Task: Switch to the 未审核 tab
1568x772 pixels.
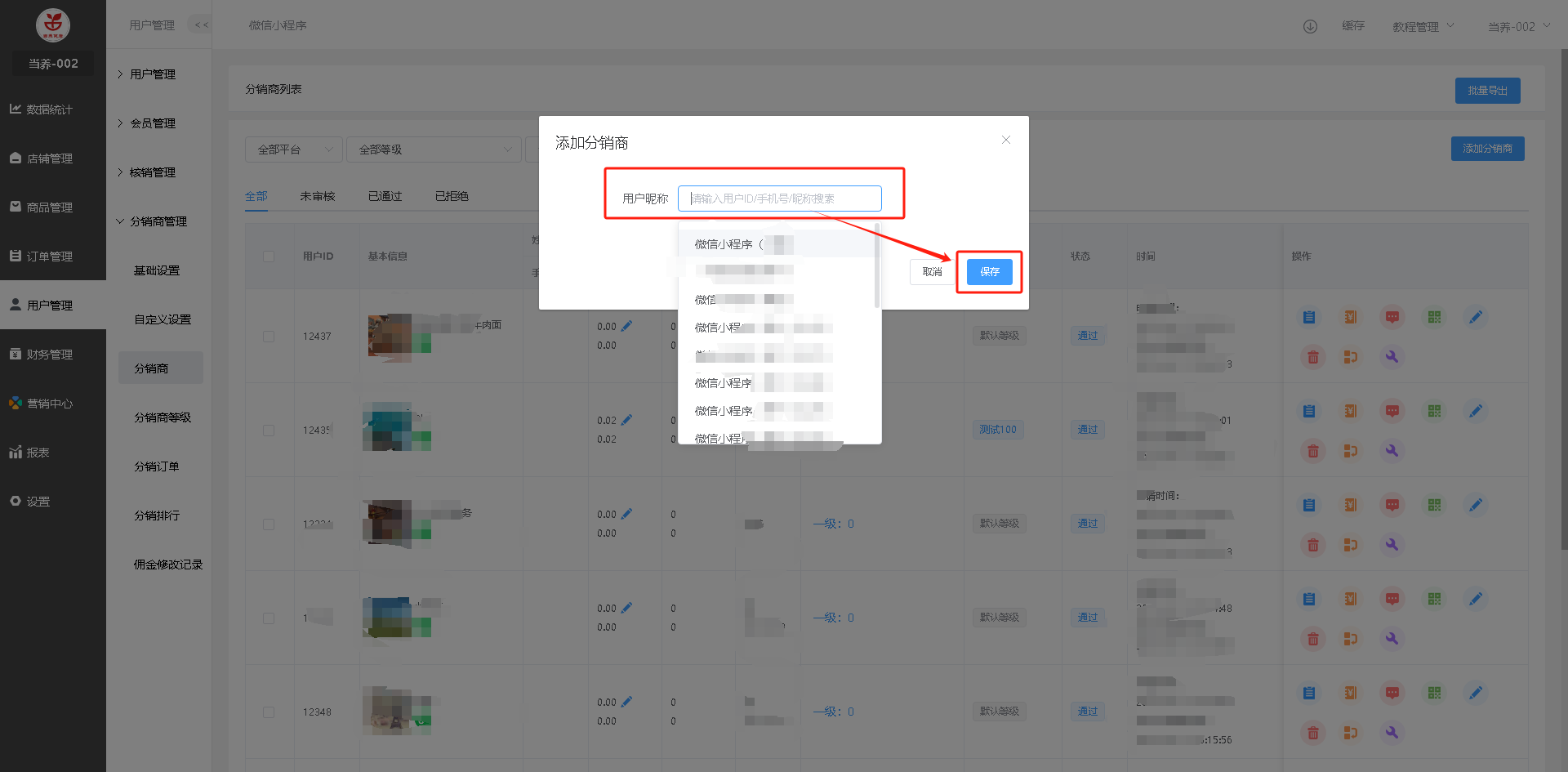Action: coord(317,196)
